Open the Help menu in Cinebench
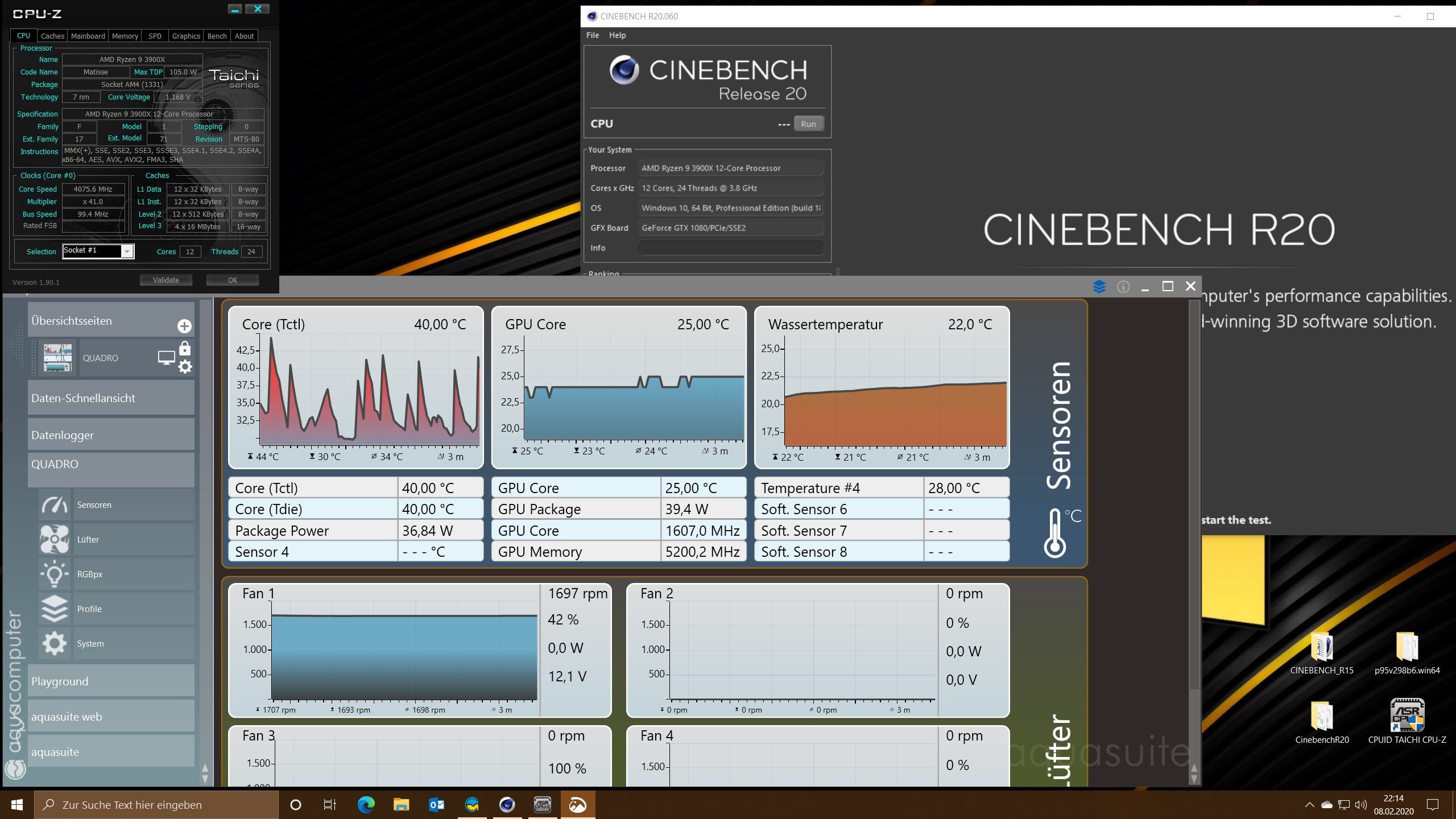The width and height of the screenshot is (1456, 819). [617, 35]
